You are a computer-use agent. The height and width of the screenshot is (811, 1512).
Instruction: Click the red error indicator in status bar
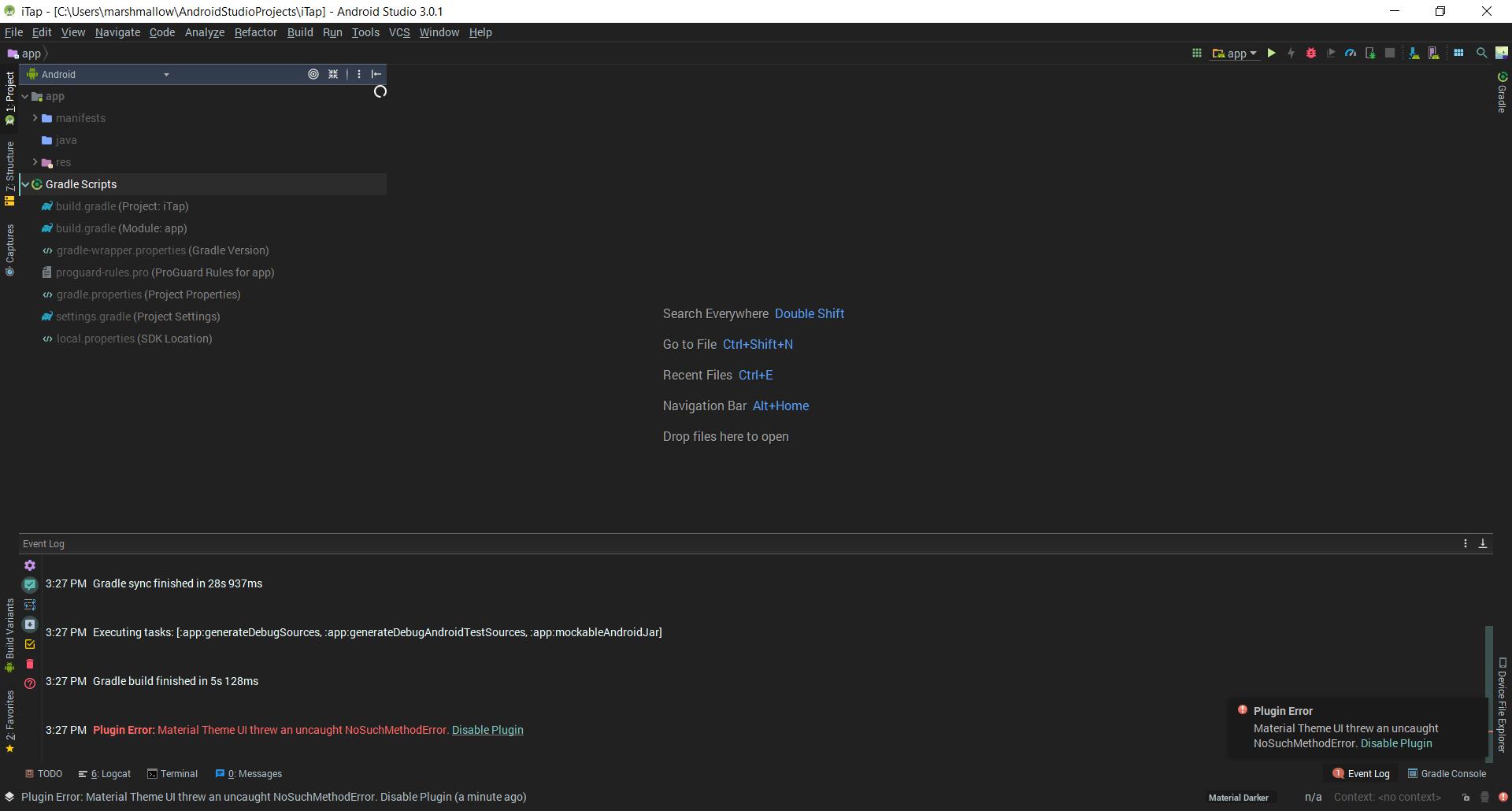(x=1503, y=797)
